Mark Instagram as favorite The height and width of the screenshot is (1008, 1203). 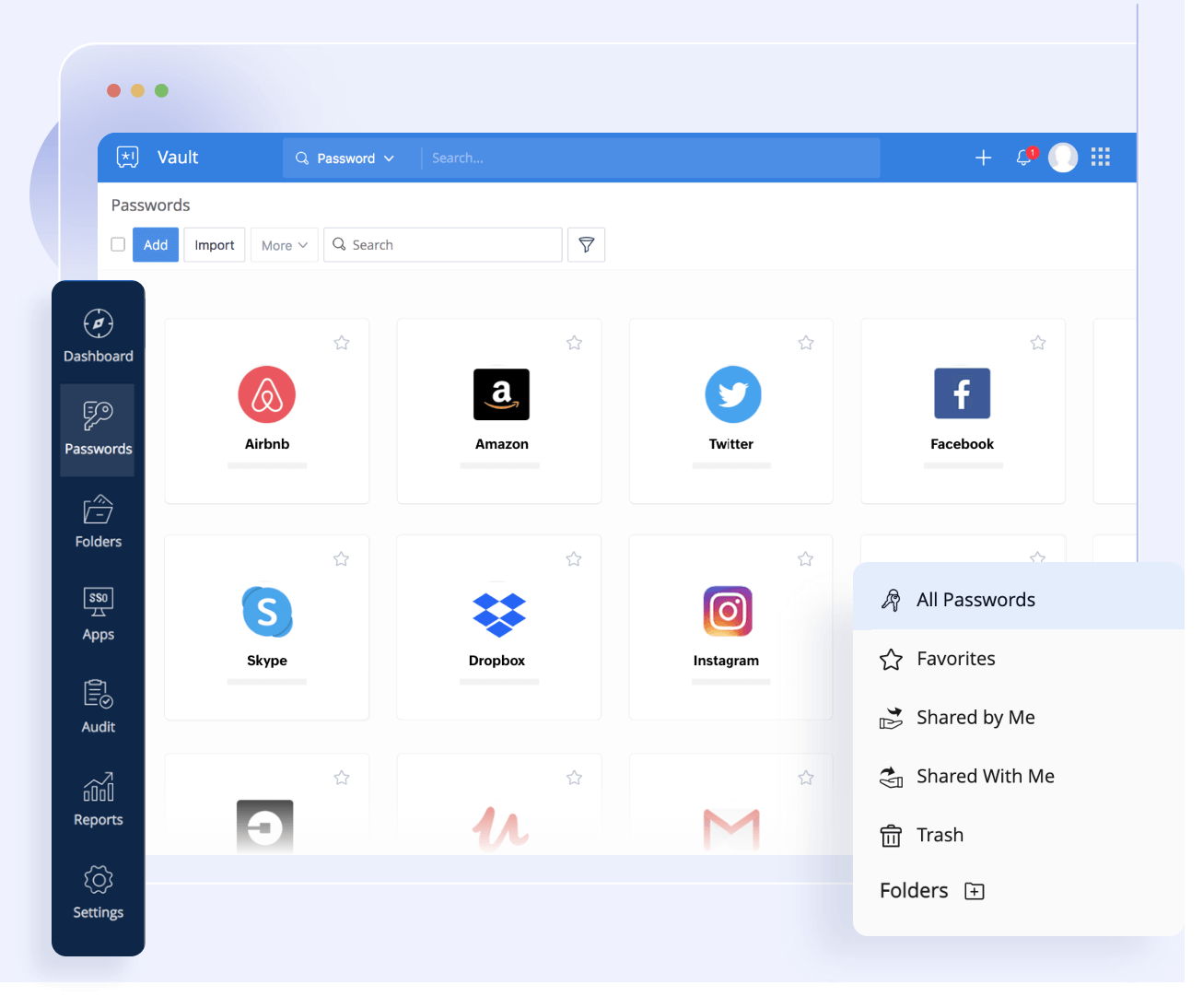[x=805, y=559]
